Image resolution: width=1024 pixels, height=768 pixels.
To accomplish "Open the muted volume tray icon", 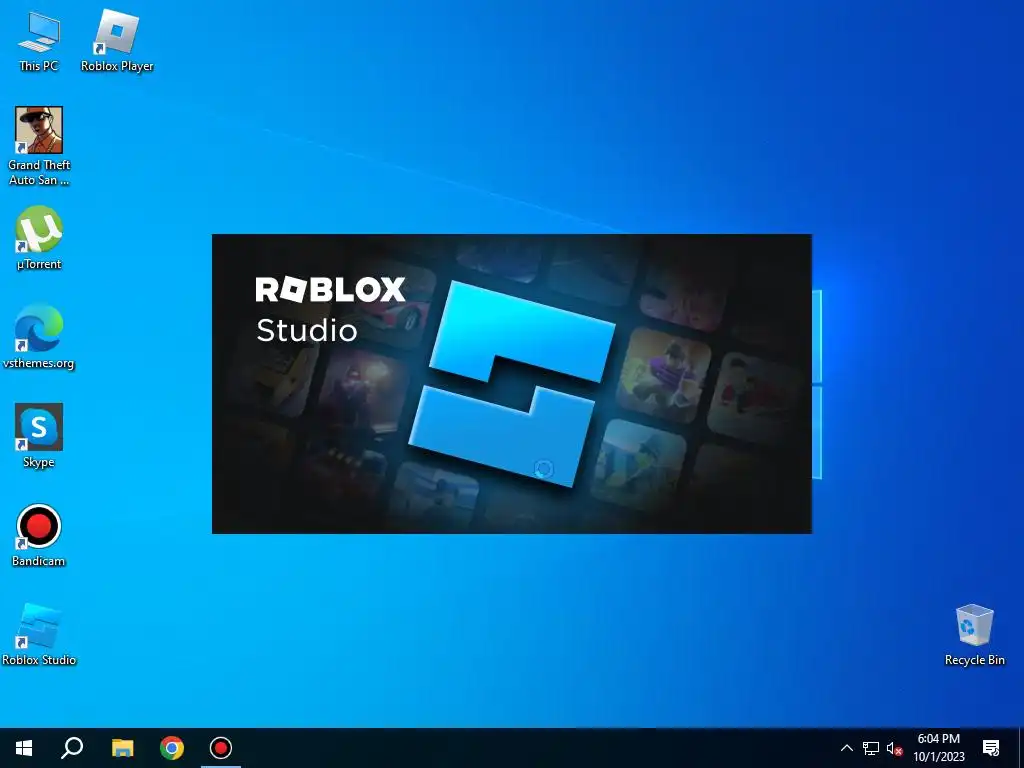I will coord(894,748).
